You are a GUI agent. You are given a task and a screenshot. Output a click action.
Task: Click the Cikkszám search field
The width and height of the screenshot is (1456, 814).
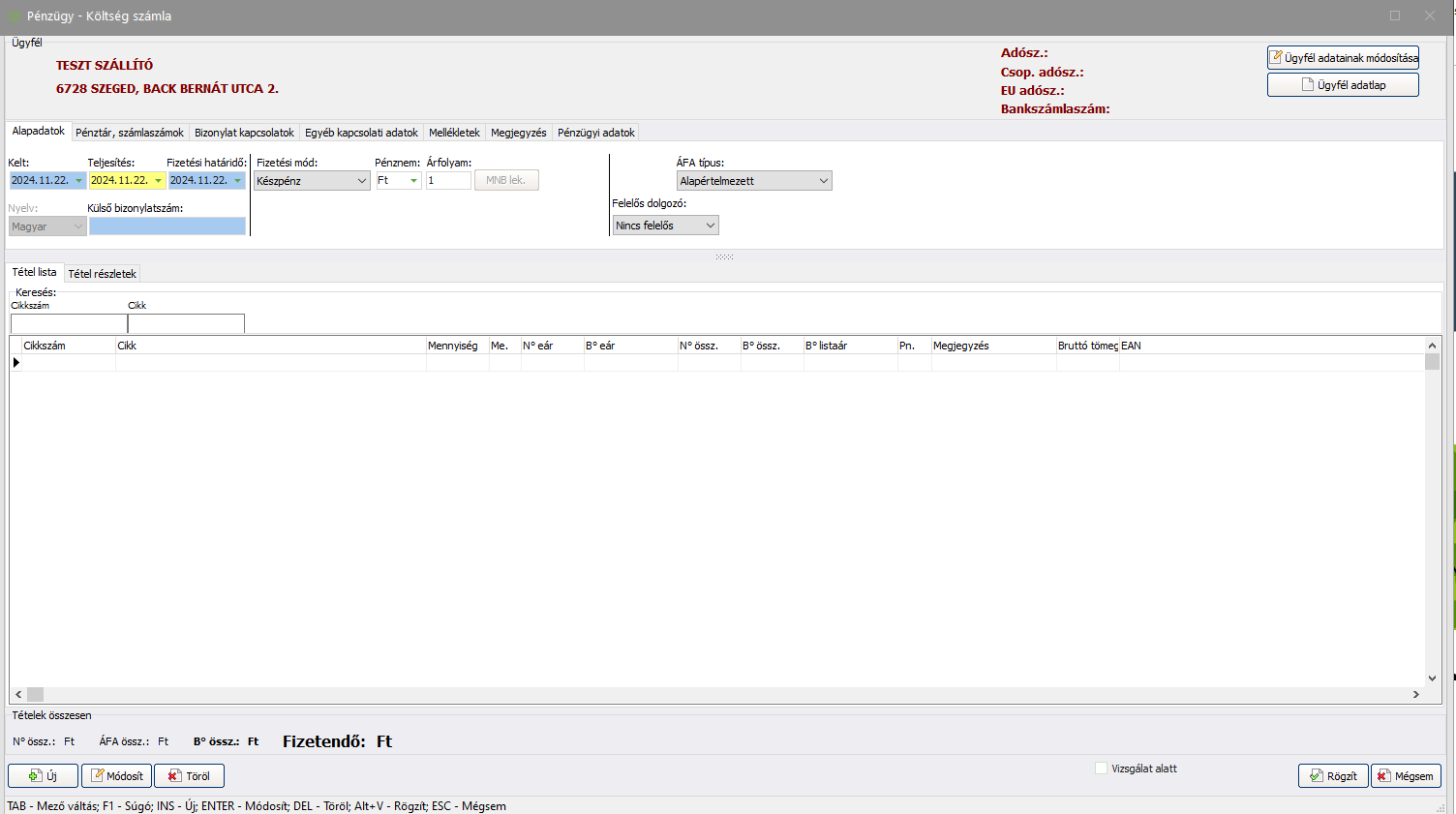tap(69, 324)
